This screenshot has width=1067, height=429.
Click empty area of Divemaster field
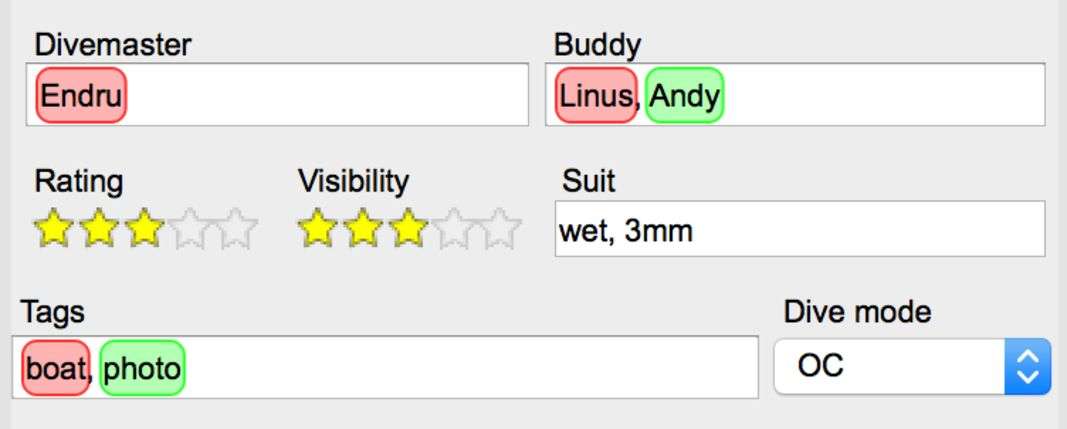point(330,96)
